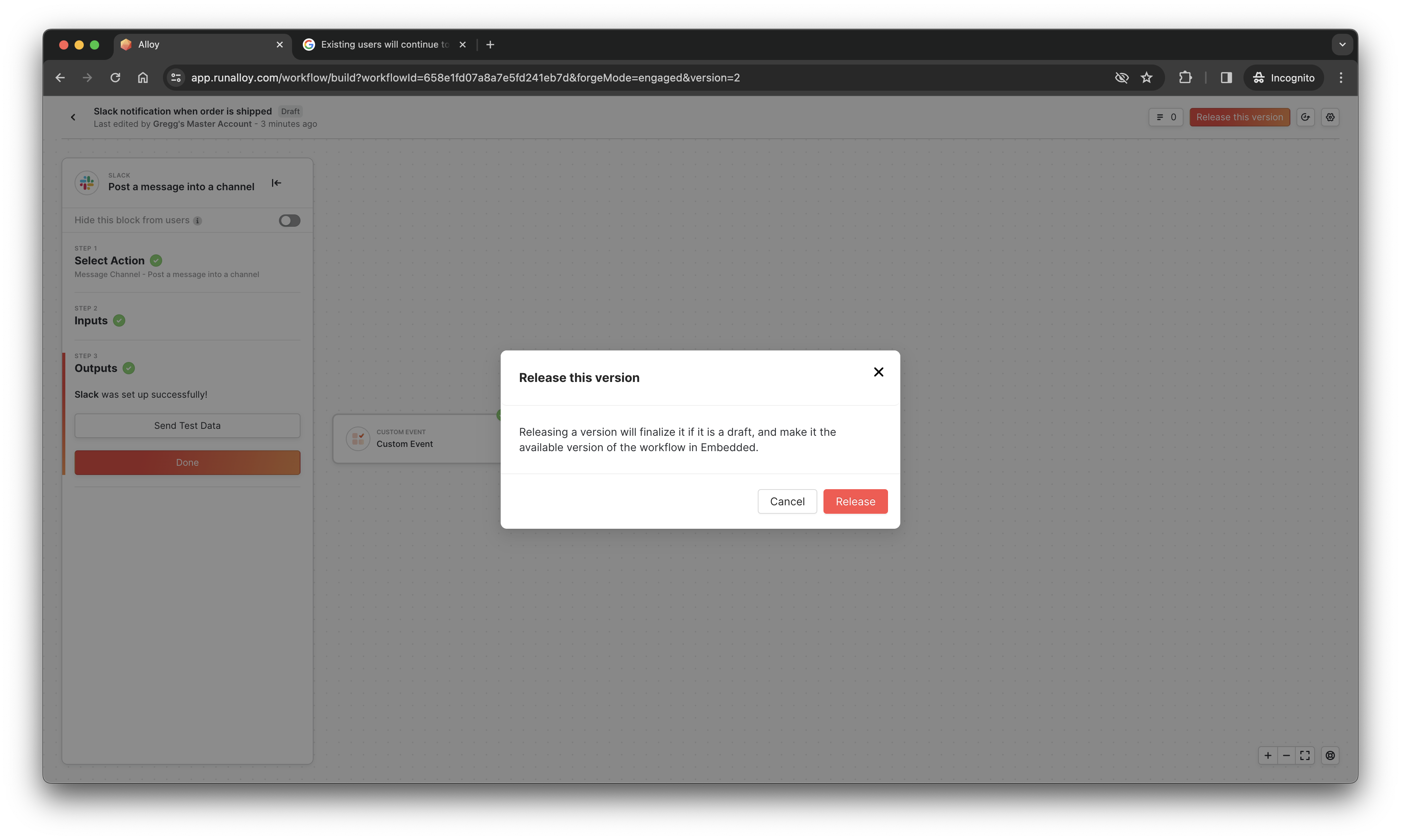This screenshot has height=840, width=1401.
Task: Click the Slack logo icon
Action: click(x=87, y=182)
